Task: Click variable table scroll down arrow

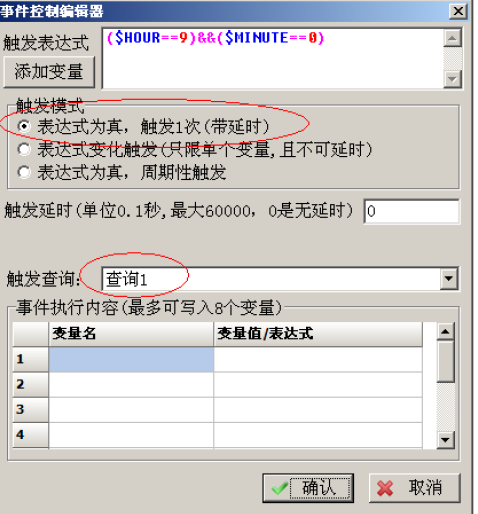Action: (x=445, y=440)
